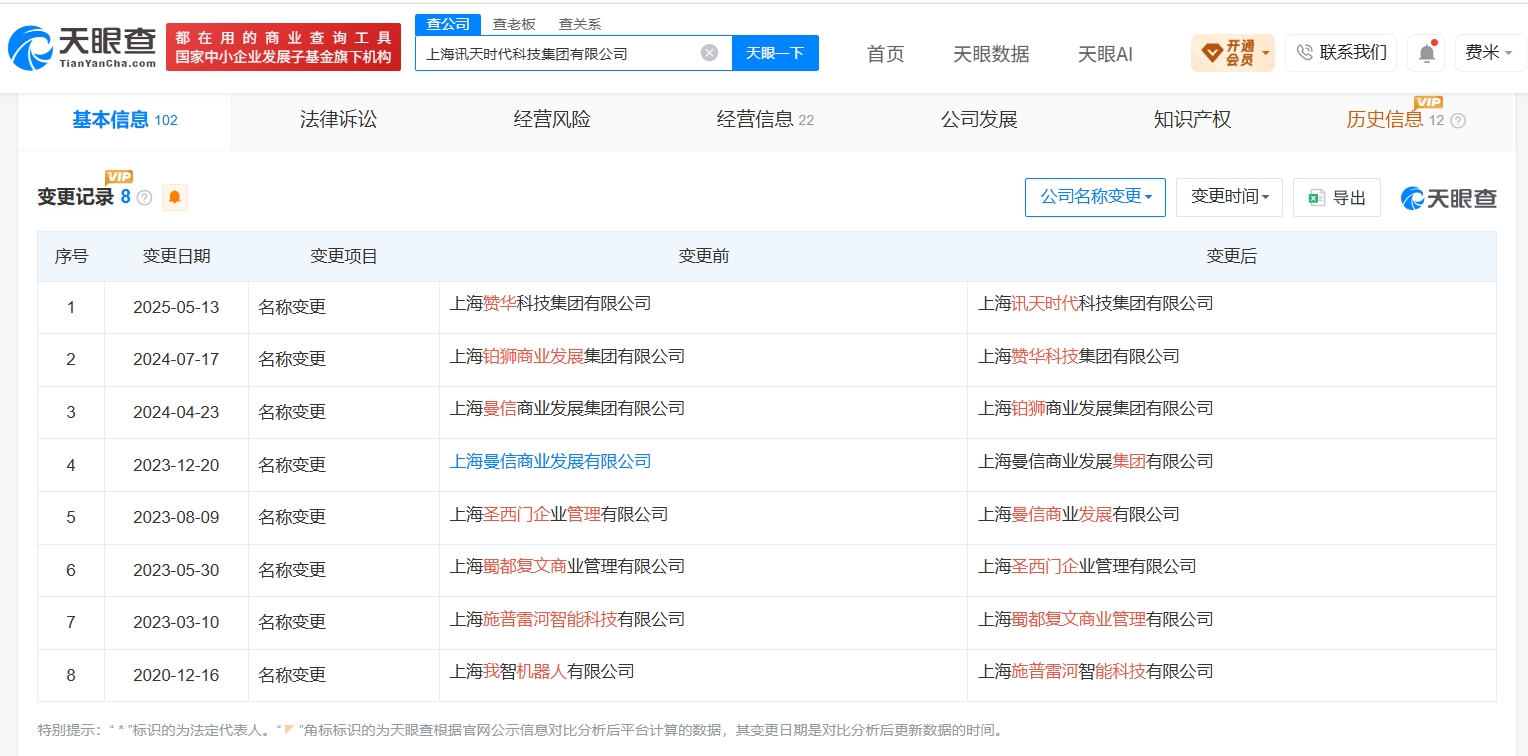
Task: Click 名称变更 in row 8
Action: (292, 675)
